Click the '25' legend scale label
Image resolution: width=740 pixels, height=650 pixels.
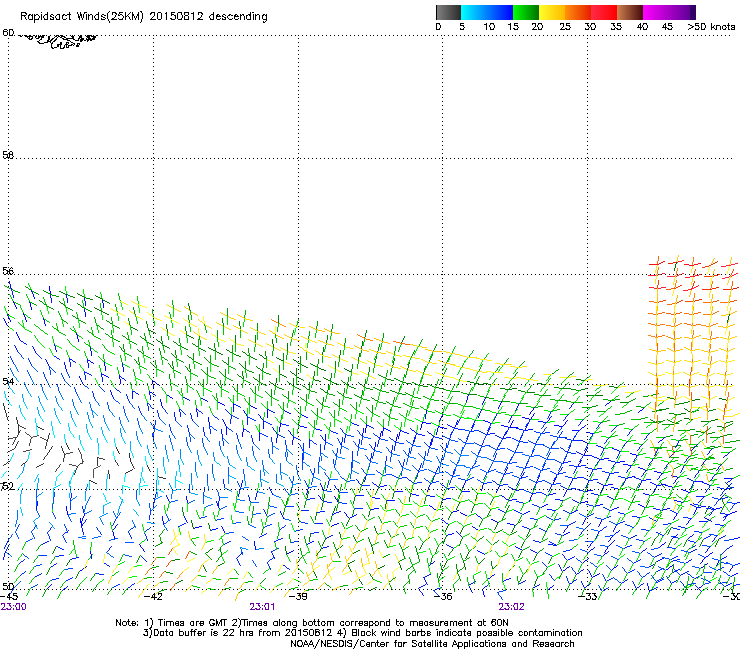[565, 27]
